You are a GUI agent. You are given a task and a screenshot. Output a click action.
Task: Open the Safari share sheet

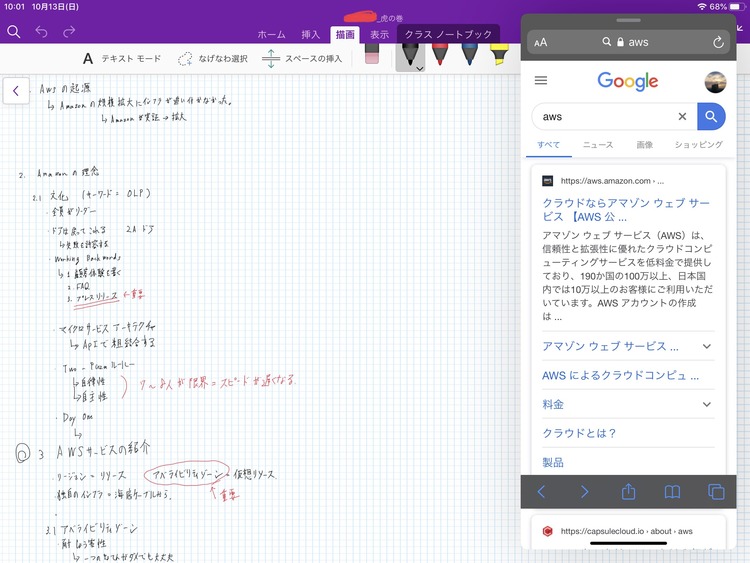(x=629, y=491)
